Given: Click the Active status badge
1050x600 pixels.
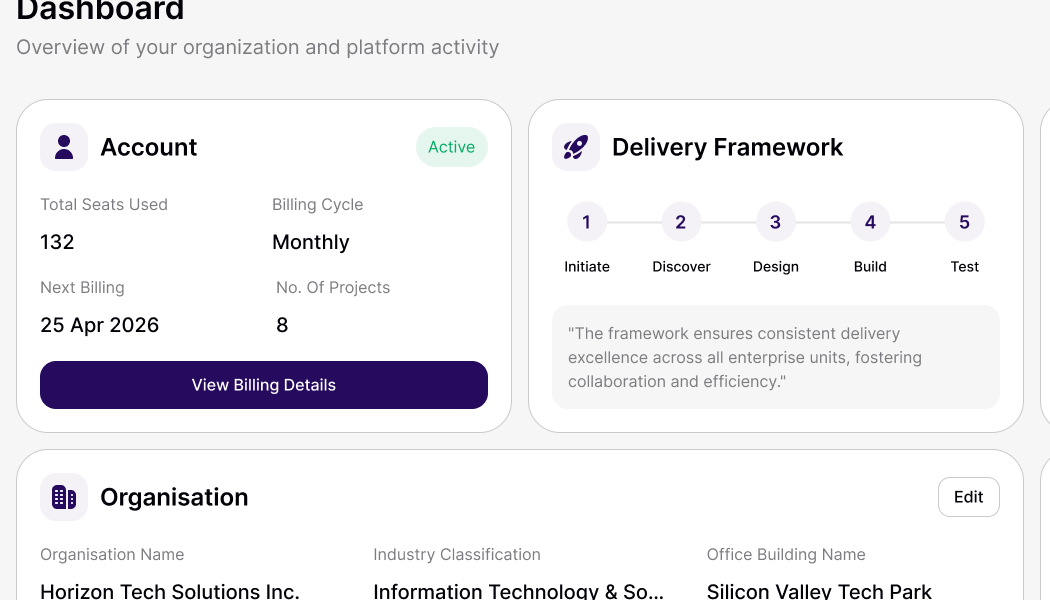Looking at the screenshot, I should 452,147.
